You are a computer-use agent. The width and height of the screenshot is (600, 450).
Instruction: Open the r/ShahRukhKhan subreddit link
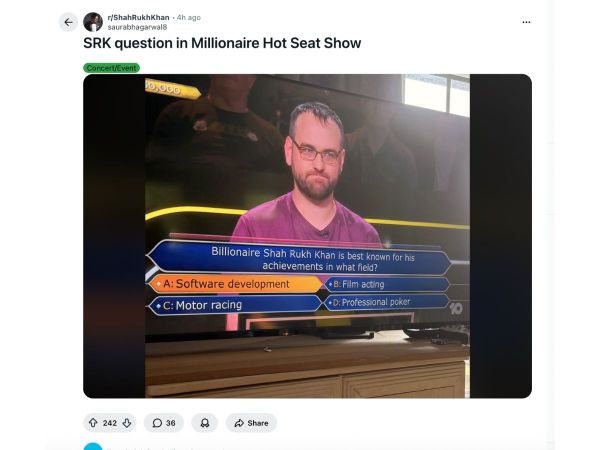point(138,17)
